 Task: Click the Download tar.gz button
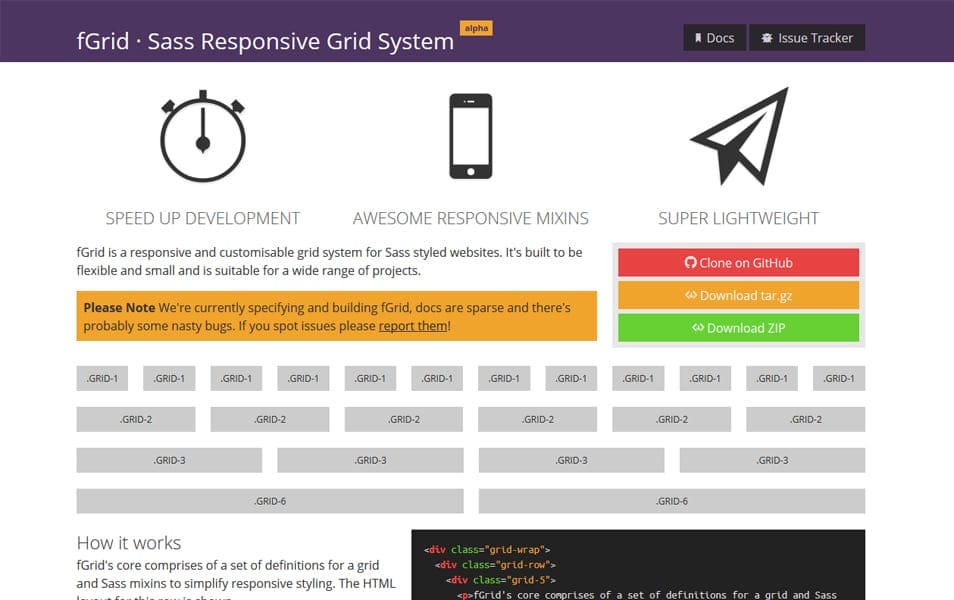coord(739,295)
